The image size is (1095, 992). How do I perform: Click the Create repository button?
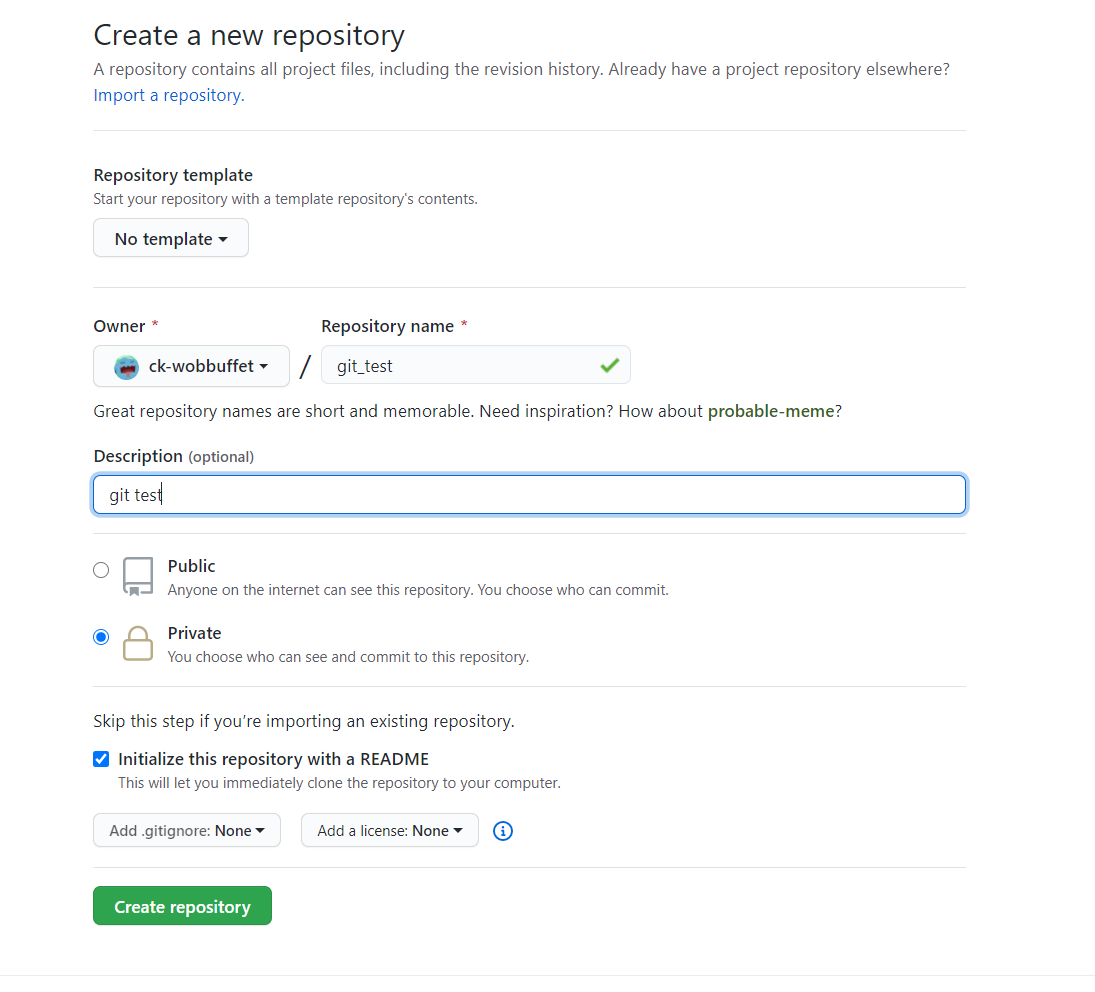(182, 906)
